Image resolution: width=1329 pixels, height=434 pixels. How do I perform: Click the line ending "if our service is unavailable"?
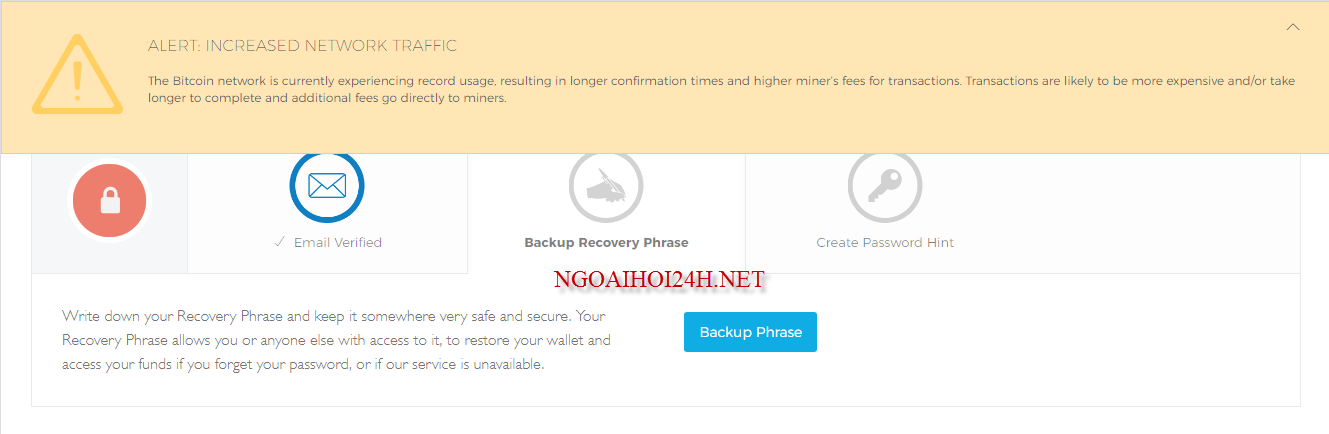(x=302, y=364)
